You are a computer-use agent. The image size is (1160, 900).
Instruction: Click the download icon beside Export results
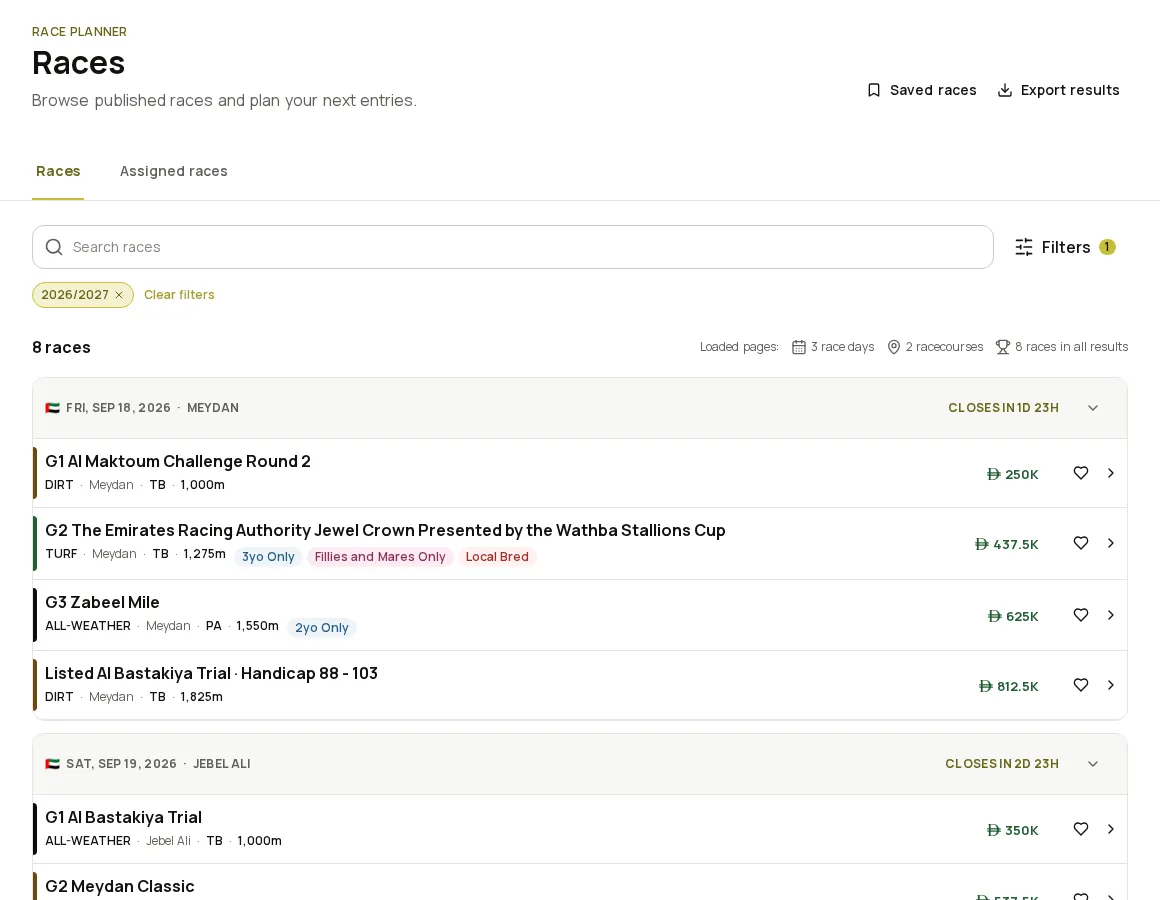coord(1005,90)
